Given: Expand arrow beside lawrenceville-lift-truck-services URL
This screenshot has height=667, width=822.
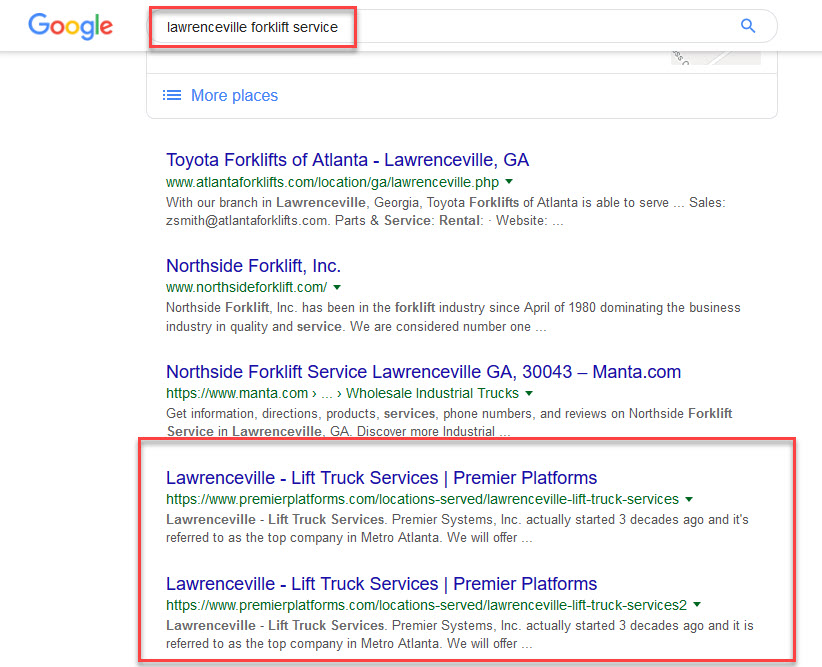Looking at the screenshot, I should pos(689,499).
